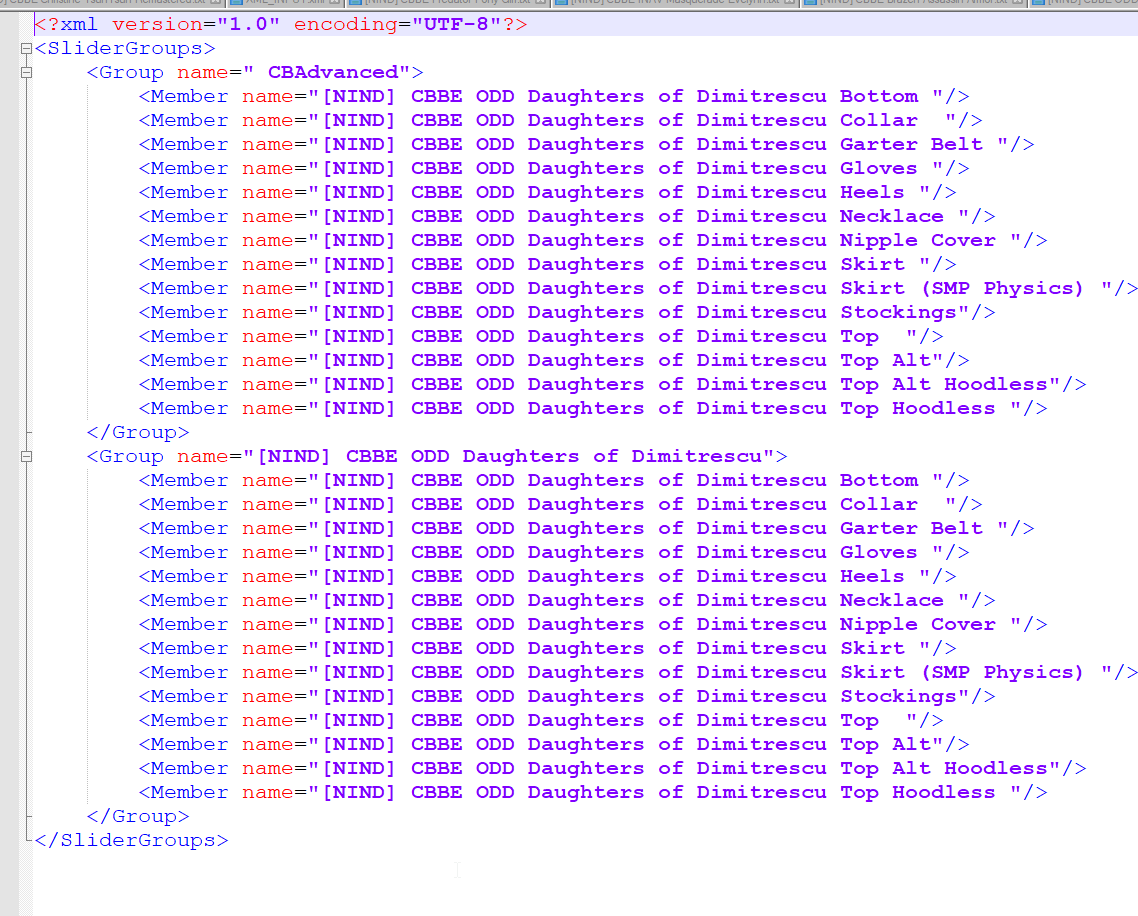Click the Necklace member in CBAdvanced group

coord(567,216)
